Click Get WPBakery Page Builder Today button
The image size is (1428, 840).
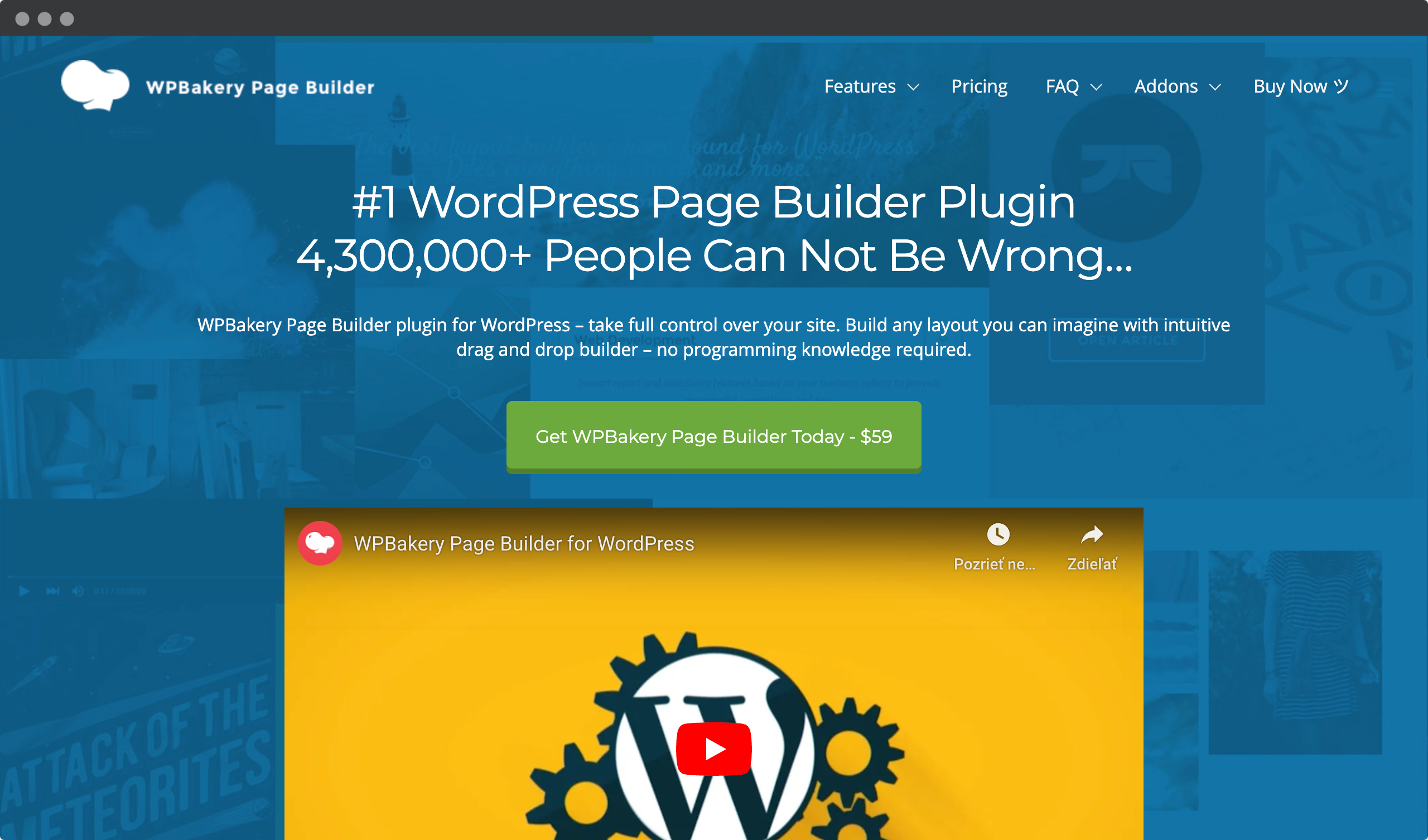coord(714,436)
